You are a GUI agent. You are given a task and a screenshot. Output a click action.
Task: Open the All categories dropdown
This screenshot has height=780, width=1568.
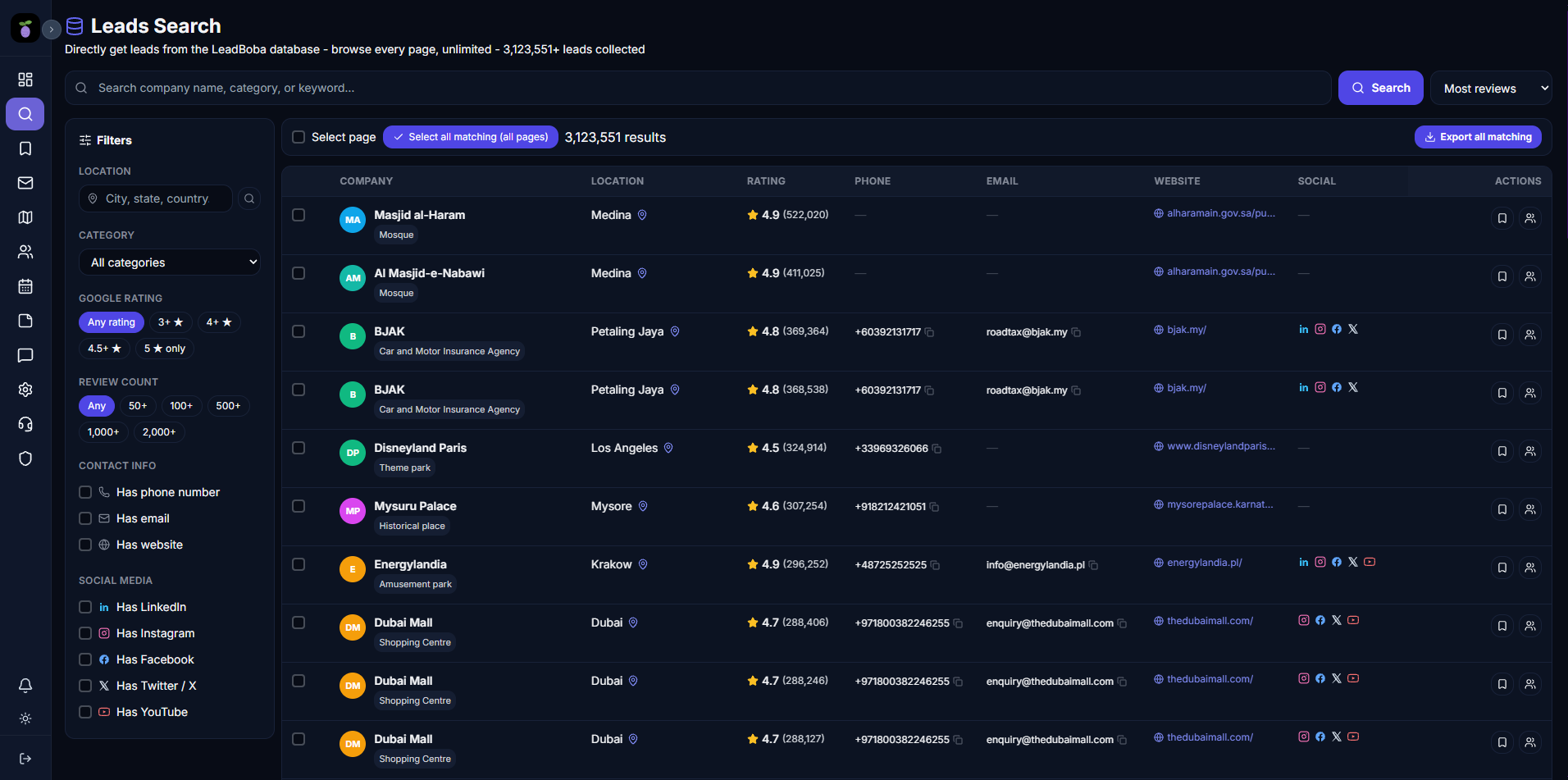pyautogui.click(x=170, y=262)
